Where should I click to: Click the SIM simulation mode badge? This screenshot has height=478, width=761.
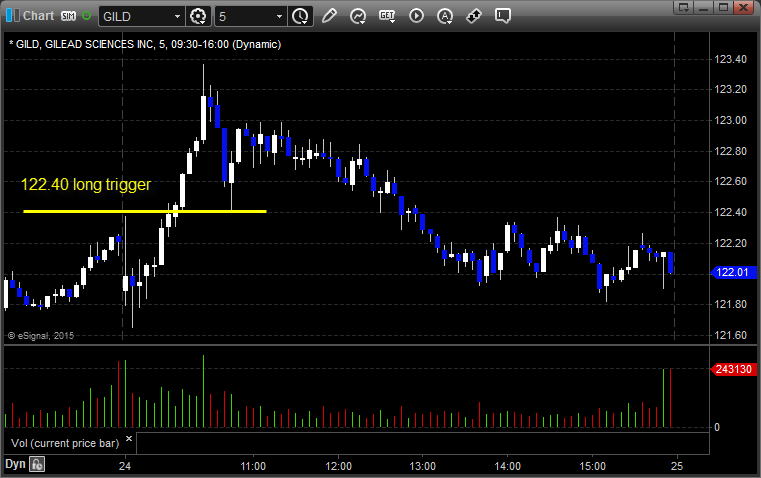pos(68,16)
